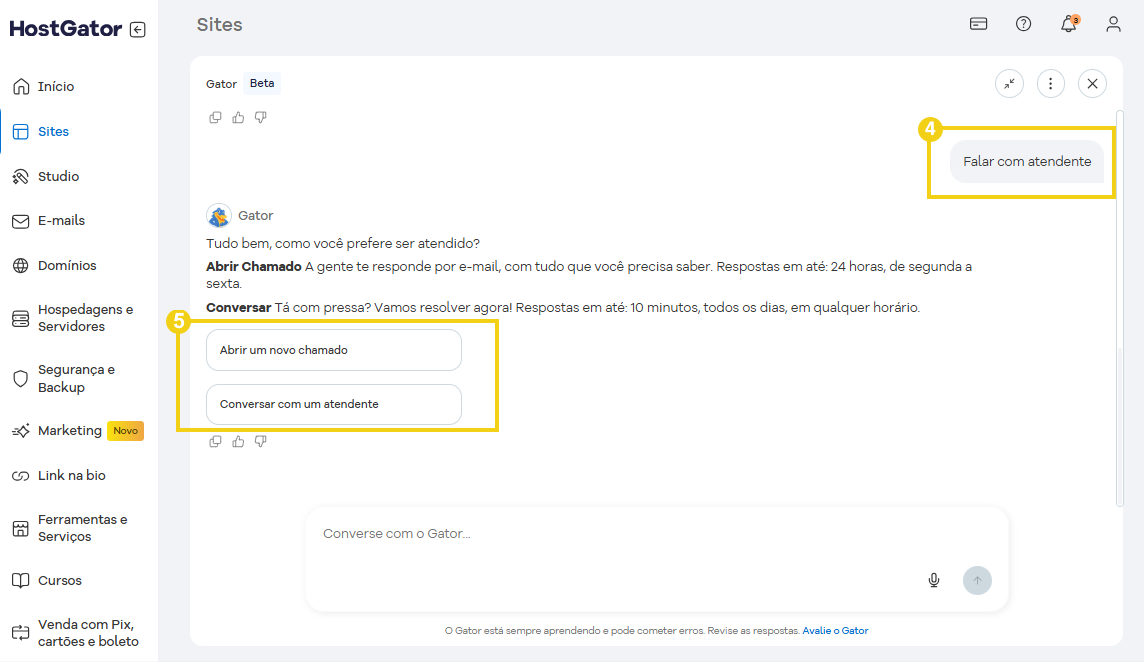1144x662 pixels.
Task: Go to E-mails sidebar item
Action: (61, 220)
